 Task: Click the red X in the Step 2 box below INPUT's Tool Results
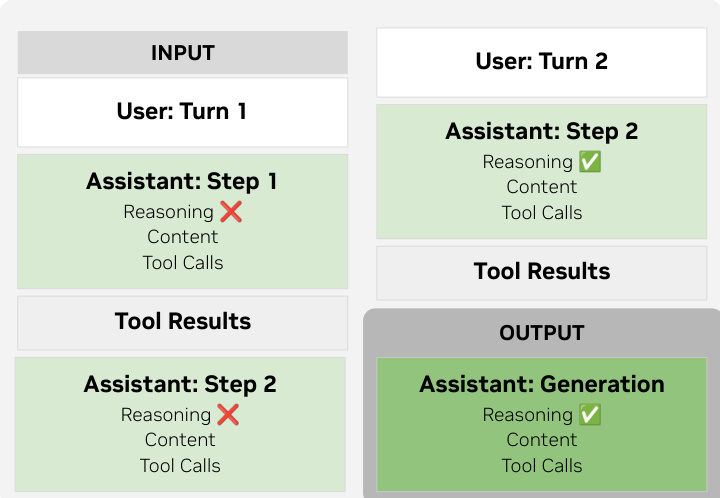pos(228,415)
